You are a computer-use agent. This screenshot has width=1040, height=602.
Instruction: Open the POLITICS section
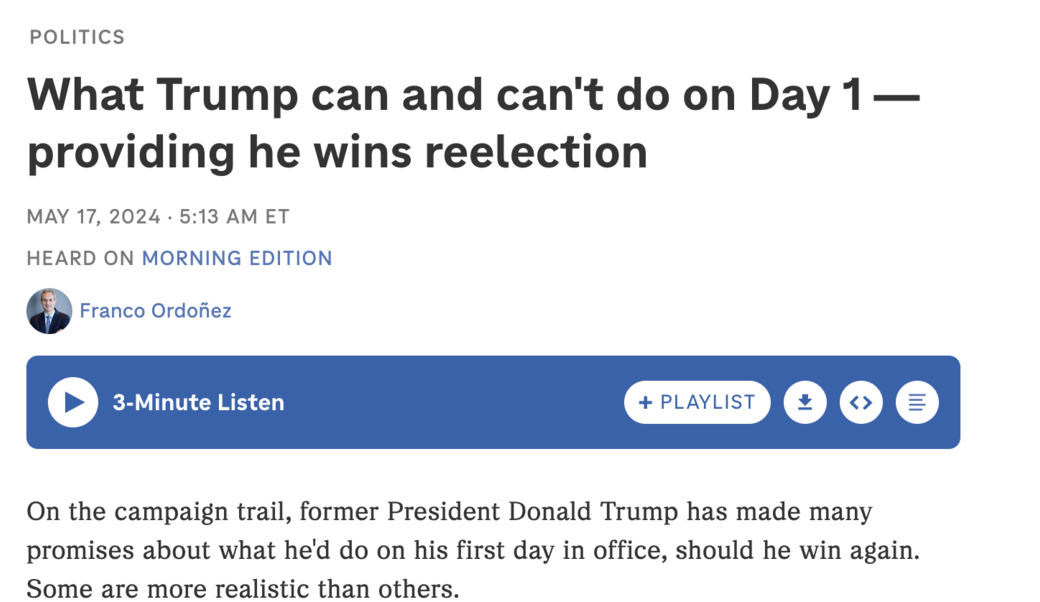pyautogui.click(x=77, y=37)
